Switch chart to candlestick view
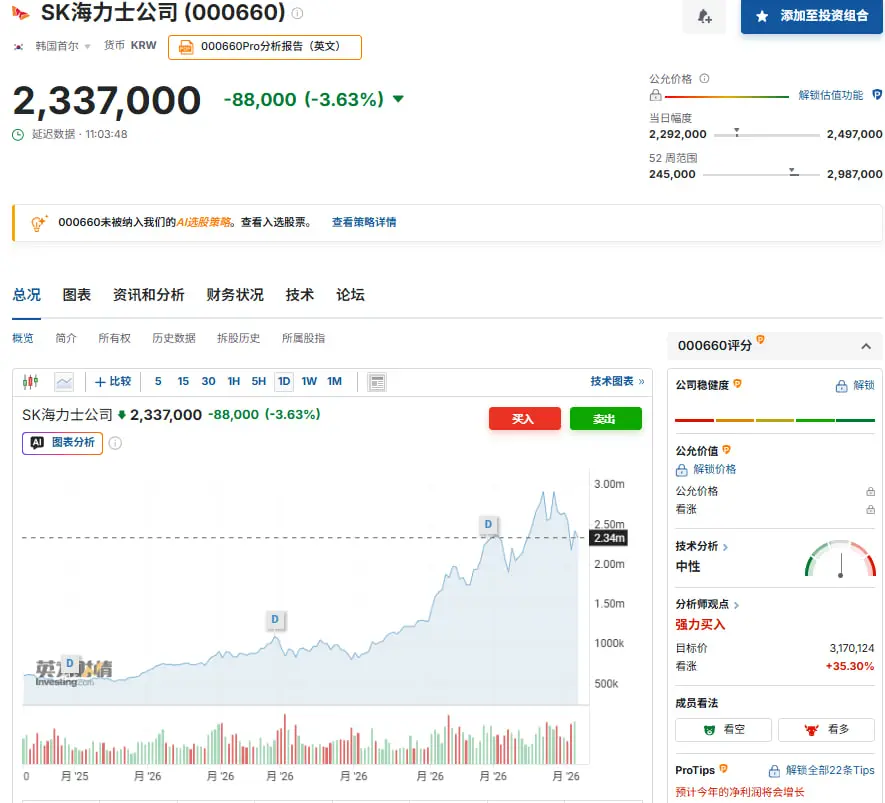885x803 pixels. (30, 382)
